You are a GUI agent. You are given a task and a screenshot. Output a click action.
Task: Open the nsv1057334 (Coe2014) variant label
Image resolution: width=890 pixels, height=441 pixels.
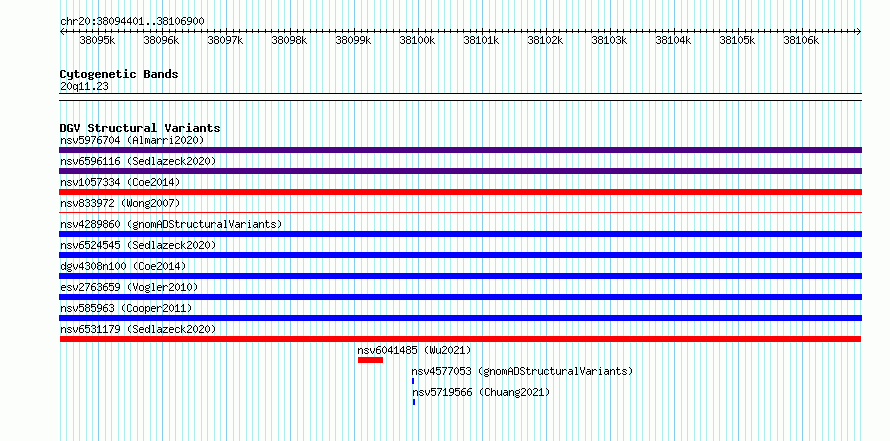[x=120, y=182]
